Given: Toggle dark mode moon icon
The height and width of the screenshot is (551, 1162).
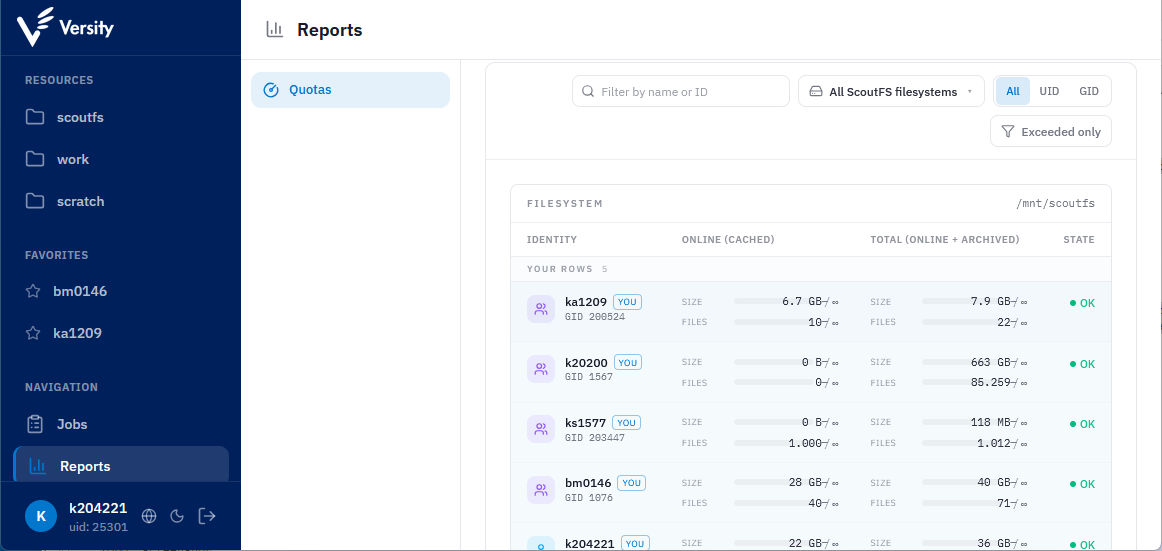Looking at the screenshot, I should pyautogui.click(x=177, y=516).
